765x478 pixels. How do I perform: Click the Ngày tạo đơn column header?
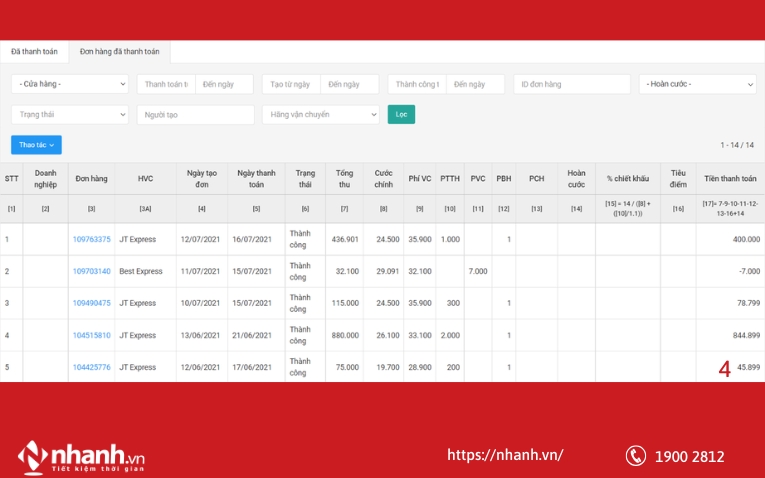point(201,179)
